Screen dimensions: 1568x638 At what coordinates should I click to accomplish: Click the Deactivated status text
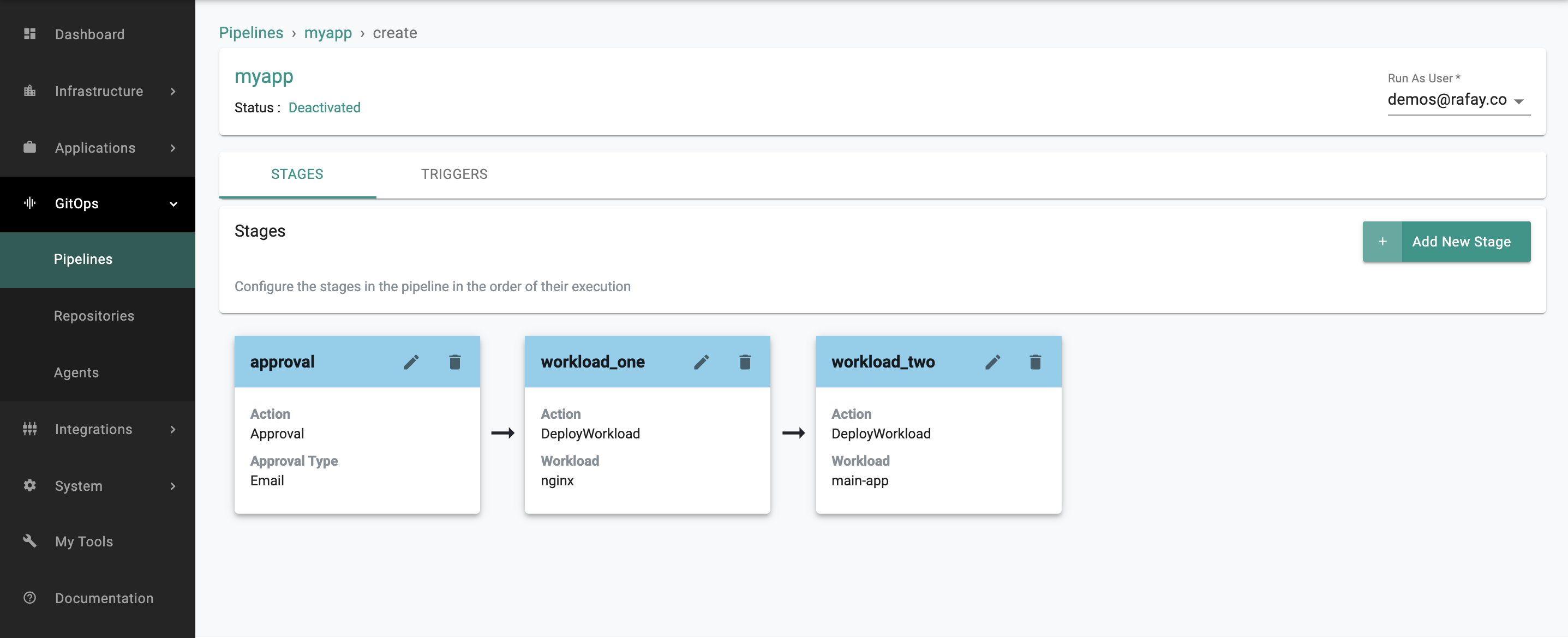click(324, 107)
